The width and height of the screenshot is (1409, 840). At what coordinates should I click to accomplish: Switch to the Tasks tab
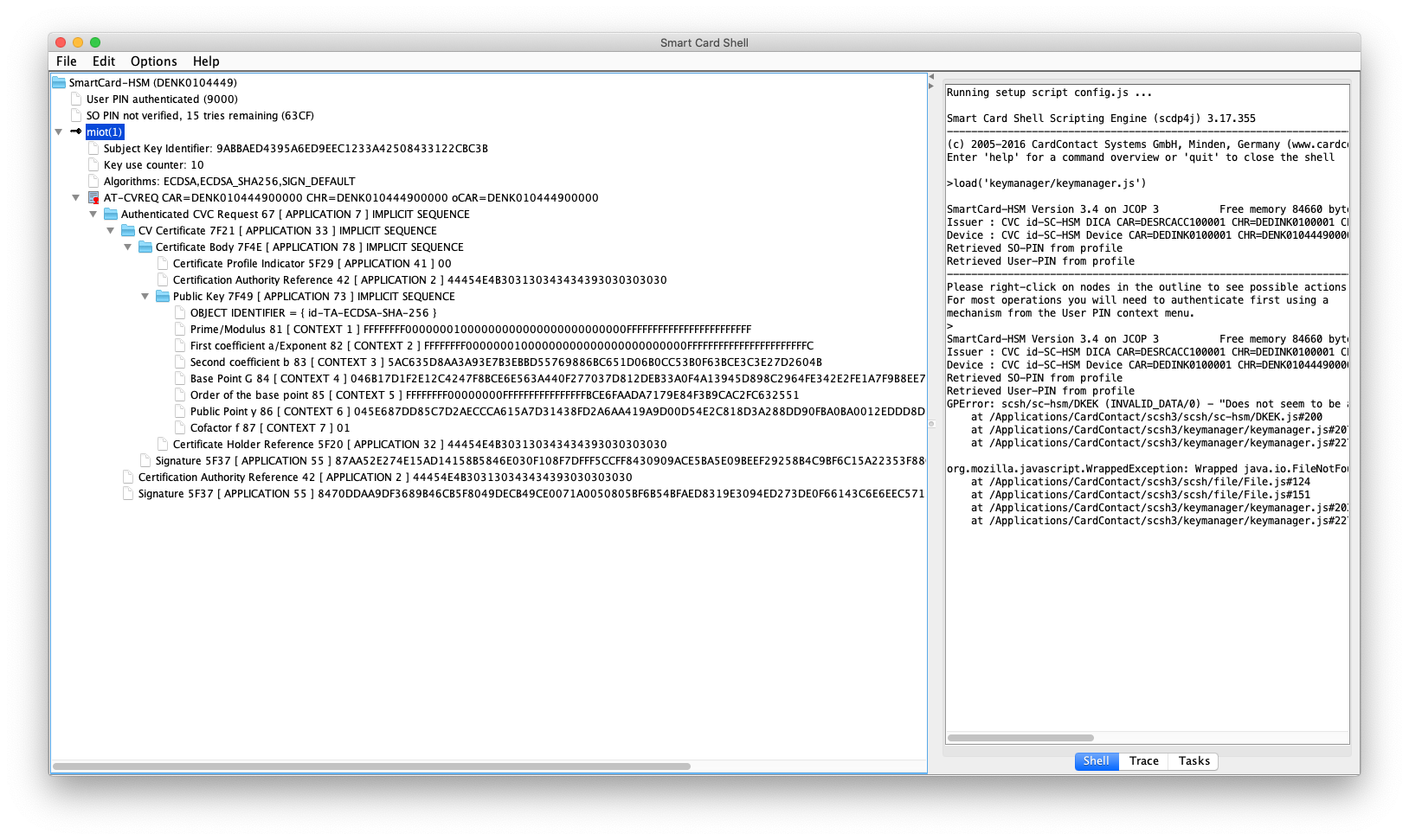[1194, 761]
